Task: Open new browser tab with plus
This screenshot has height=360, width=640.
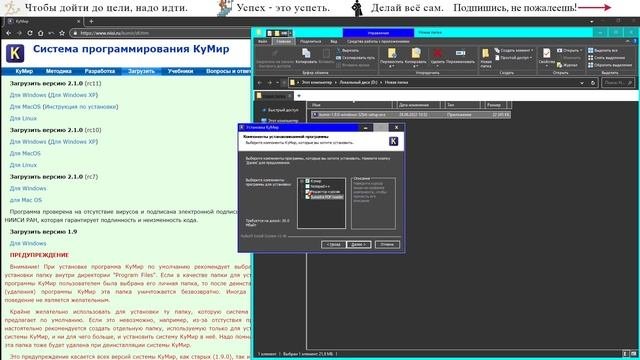Action: click(91, 21)
